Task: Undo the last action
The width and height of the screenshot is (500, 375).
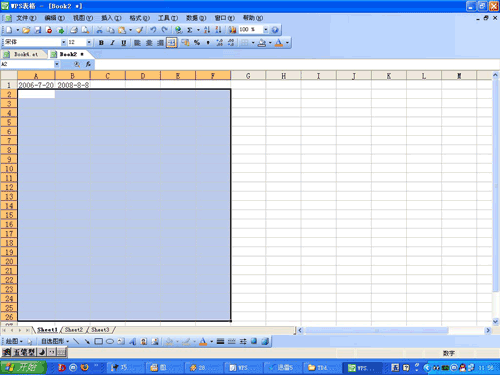Action: [153, 30]
